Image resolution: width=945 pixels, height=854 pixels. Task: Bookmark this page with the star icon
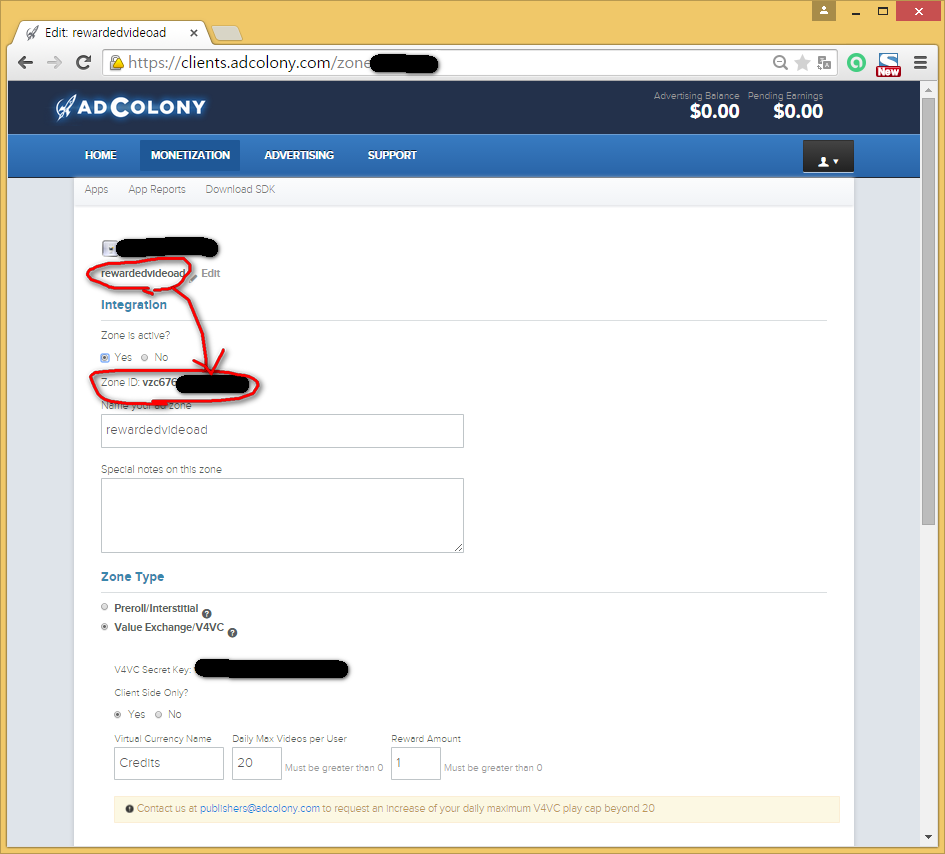(802, 63)
